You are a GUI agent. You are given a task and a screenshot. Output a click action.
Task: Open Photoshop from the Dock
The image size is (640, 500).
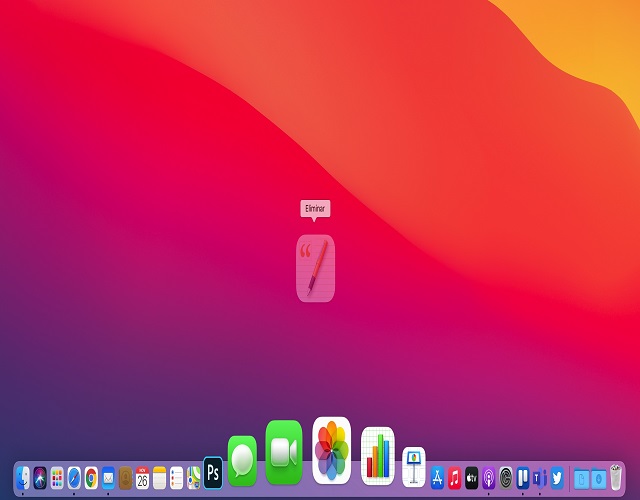pos(212,471)
